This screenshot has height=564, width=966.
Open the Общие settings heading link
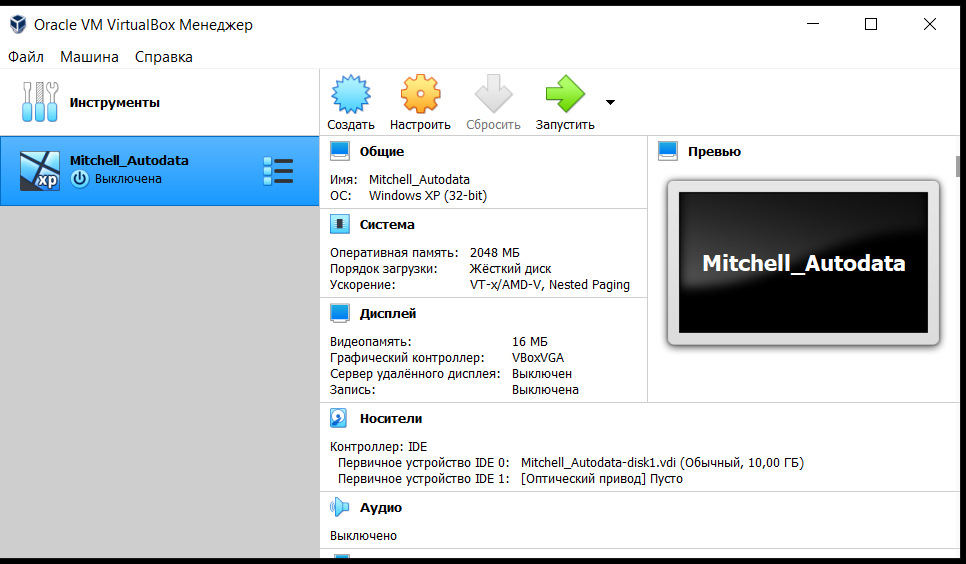click(382, 152)
